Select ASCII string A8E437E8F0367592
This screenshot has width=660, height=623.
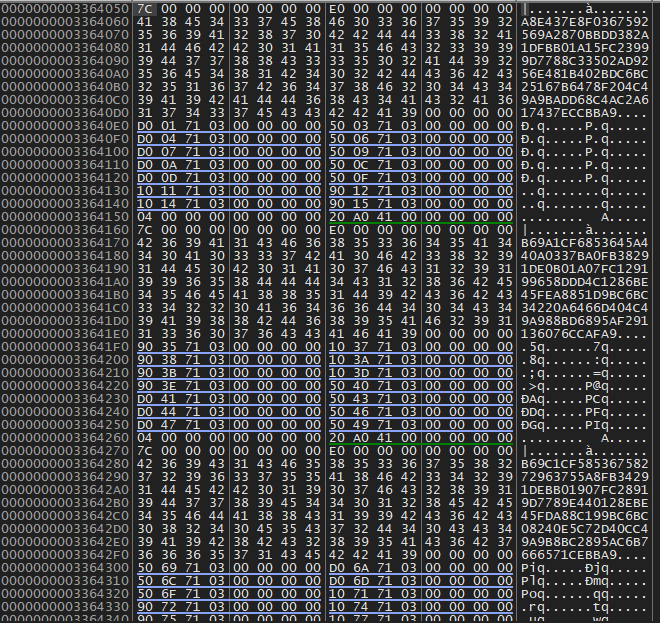click(585, 22)
